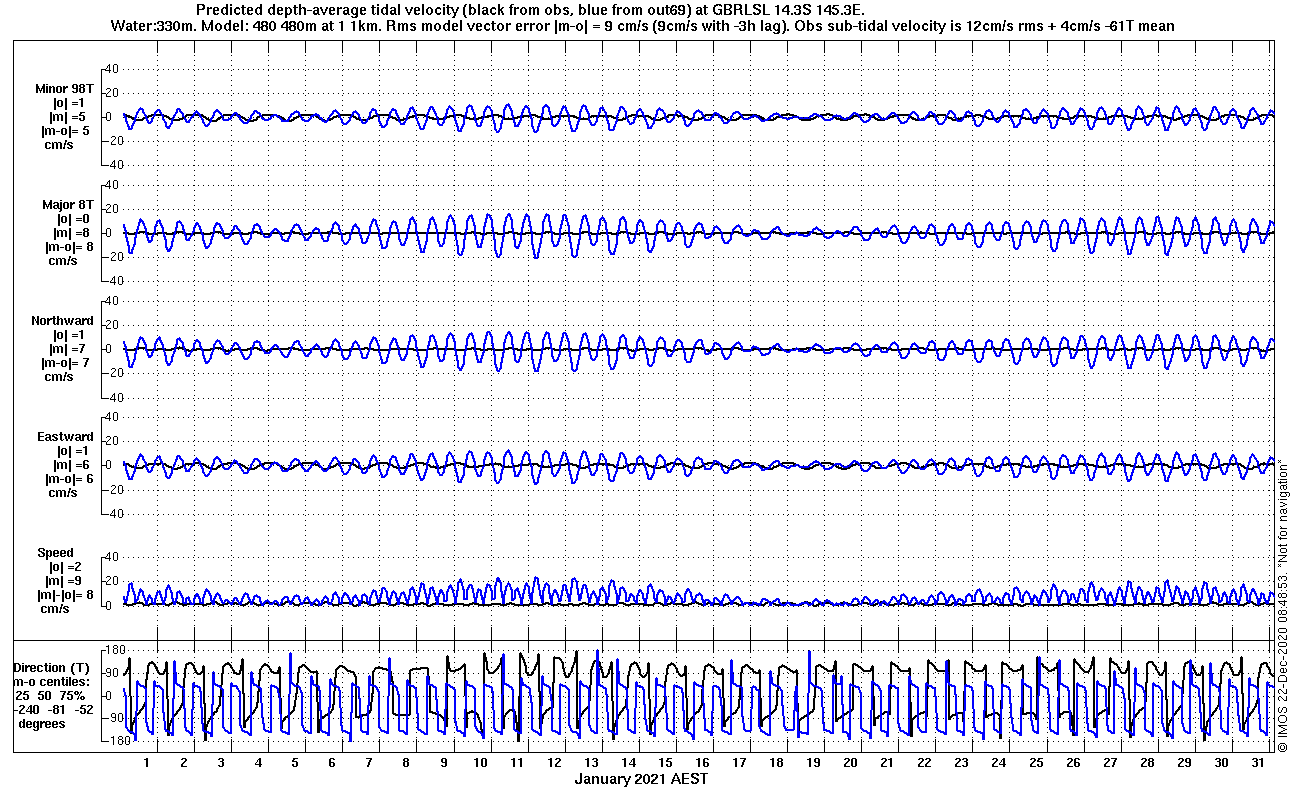Select the 'Northward' panel label
The width and height of the screenshot is (1300, 800).
[62, 321]
